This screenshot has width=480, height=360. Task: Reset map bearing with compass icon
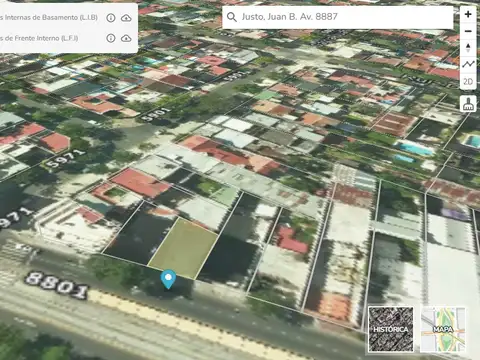468,48
